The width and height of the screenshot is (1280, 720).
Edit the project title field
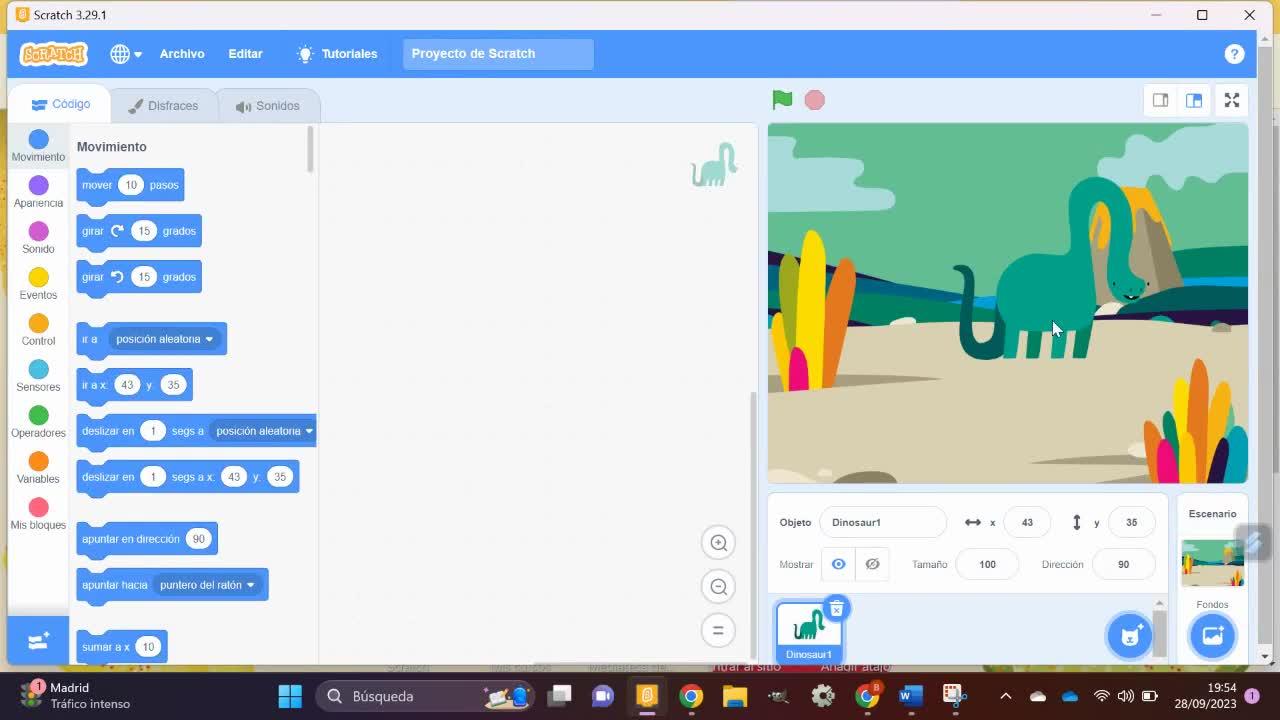click(498, 54)
